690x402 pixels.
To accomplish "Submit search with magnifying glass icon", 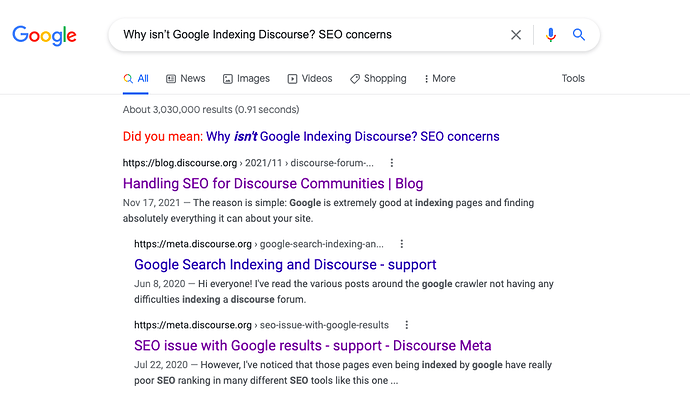I will click(x=579, y=34).
